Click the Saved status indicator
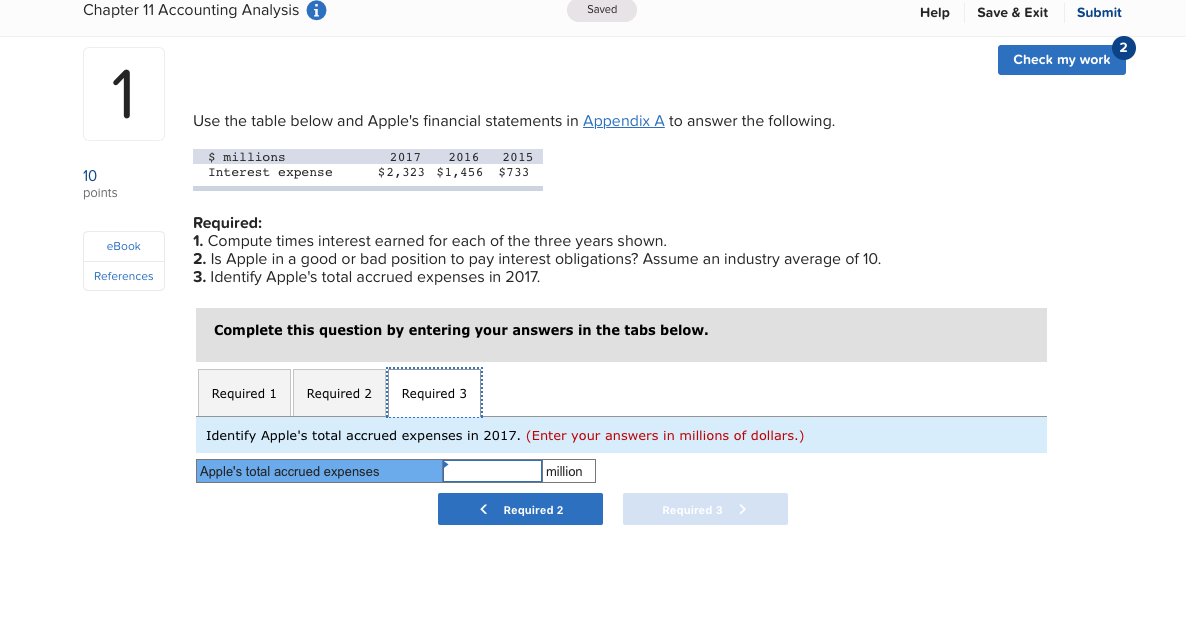 click(602, 10)
